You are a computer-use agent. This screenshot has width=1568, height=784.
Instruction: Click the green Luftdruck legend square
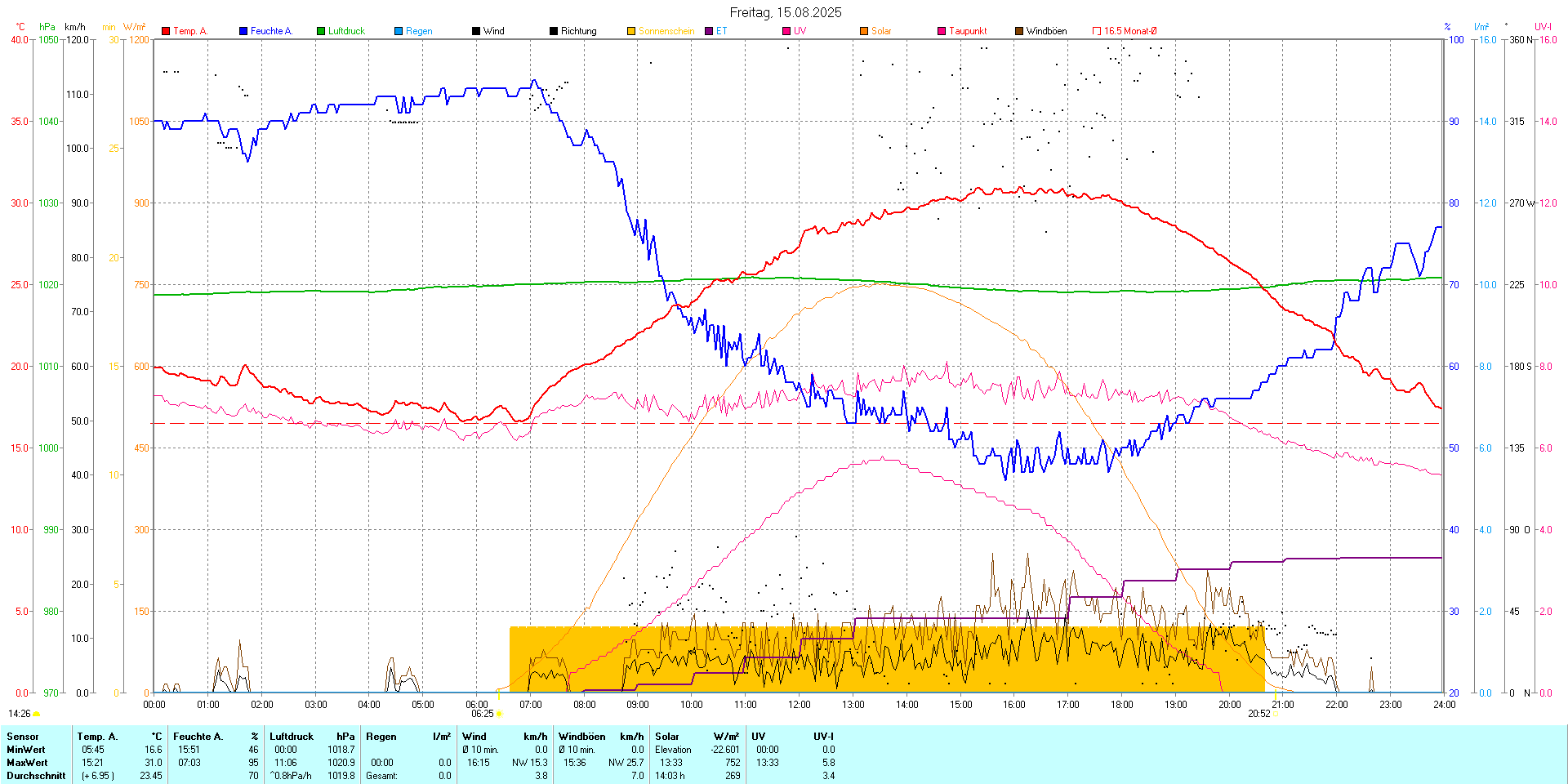(x=321, y=31)
